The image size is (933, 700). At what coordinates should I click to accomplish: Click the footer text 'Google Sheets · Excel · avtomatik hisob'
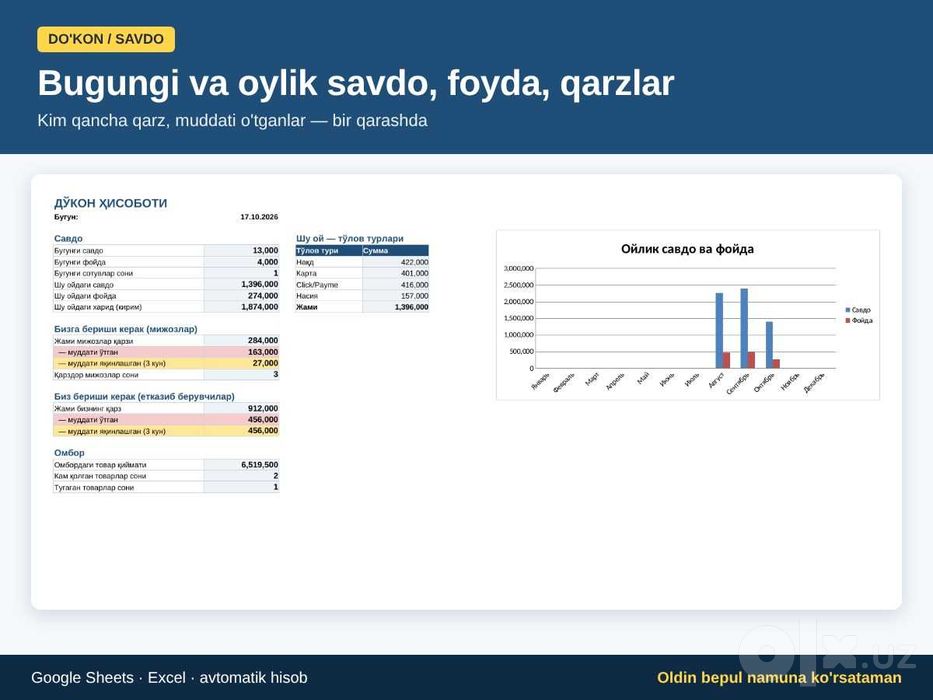point(170,678)
